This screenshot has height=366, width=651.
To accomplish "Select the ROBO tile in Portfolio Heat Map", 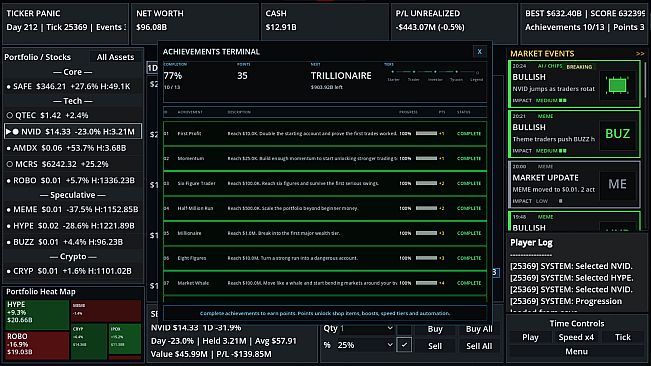I will point(37,345).
